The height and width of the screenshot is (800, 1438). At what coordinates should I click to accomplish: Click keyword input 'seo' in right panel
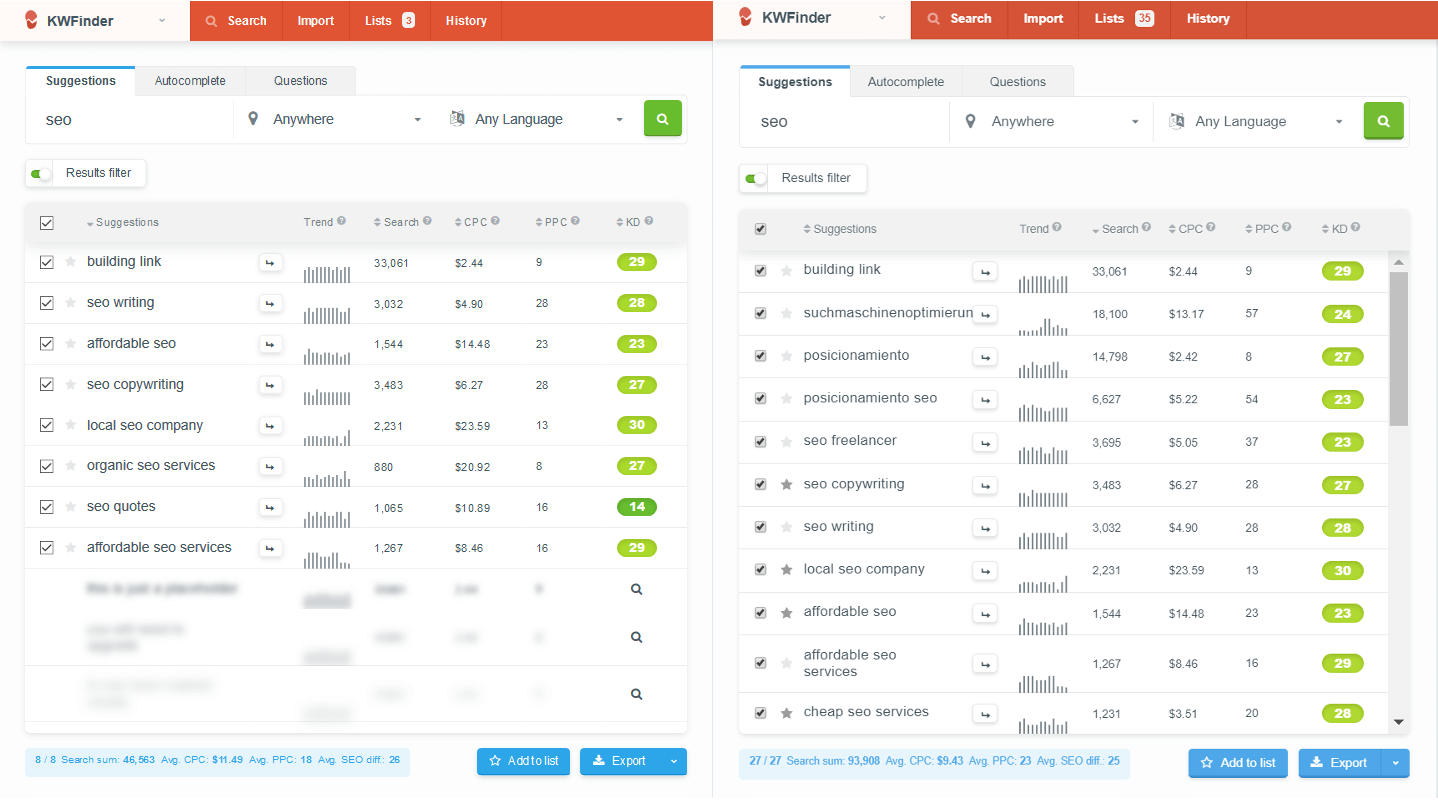(x=845, y=121)
